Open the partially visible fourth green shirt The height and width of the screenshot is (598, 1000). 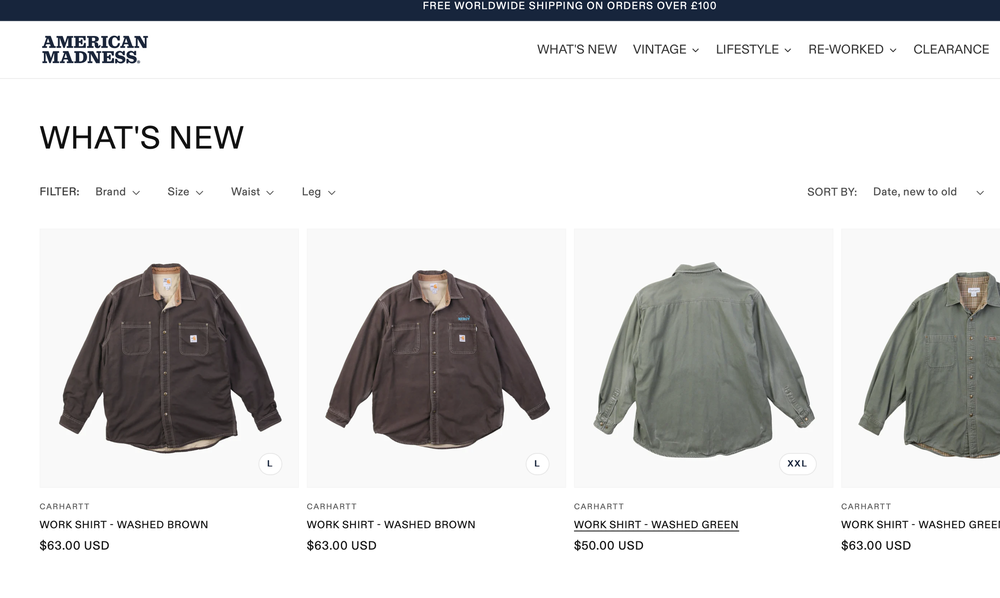pos(920,358)
